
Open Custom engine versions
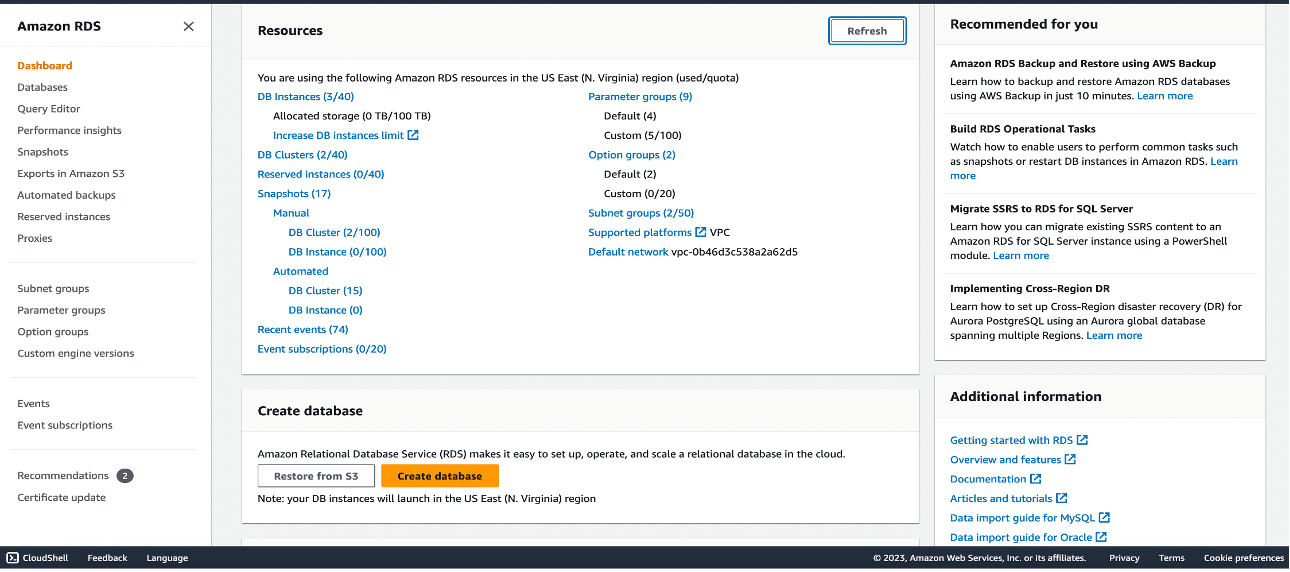tap(76, 354)
